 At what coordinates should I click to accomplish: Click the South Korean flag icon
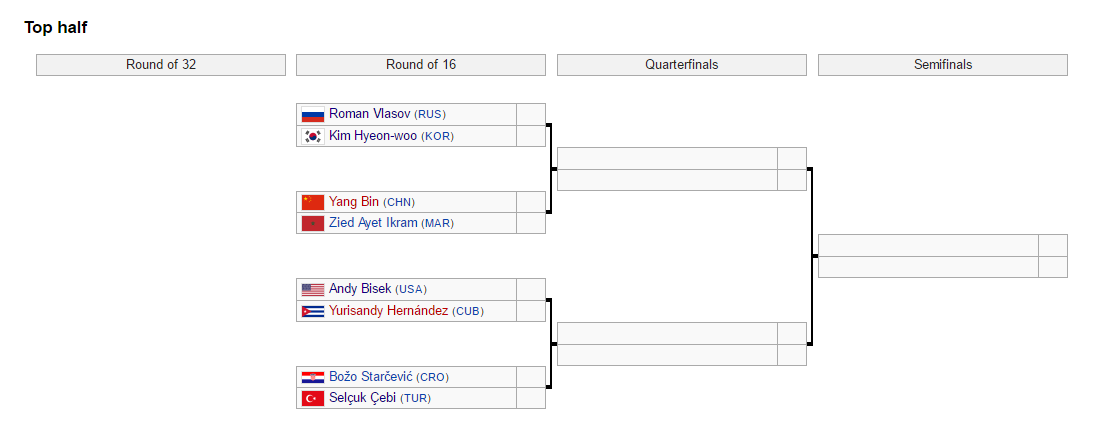coord(313,137)
